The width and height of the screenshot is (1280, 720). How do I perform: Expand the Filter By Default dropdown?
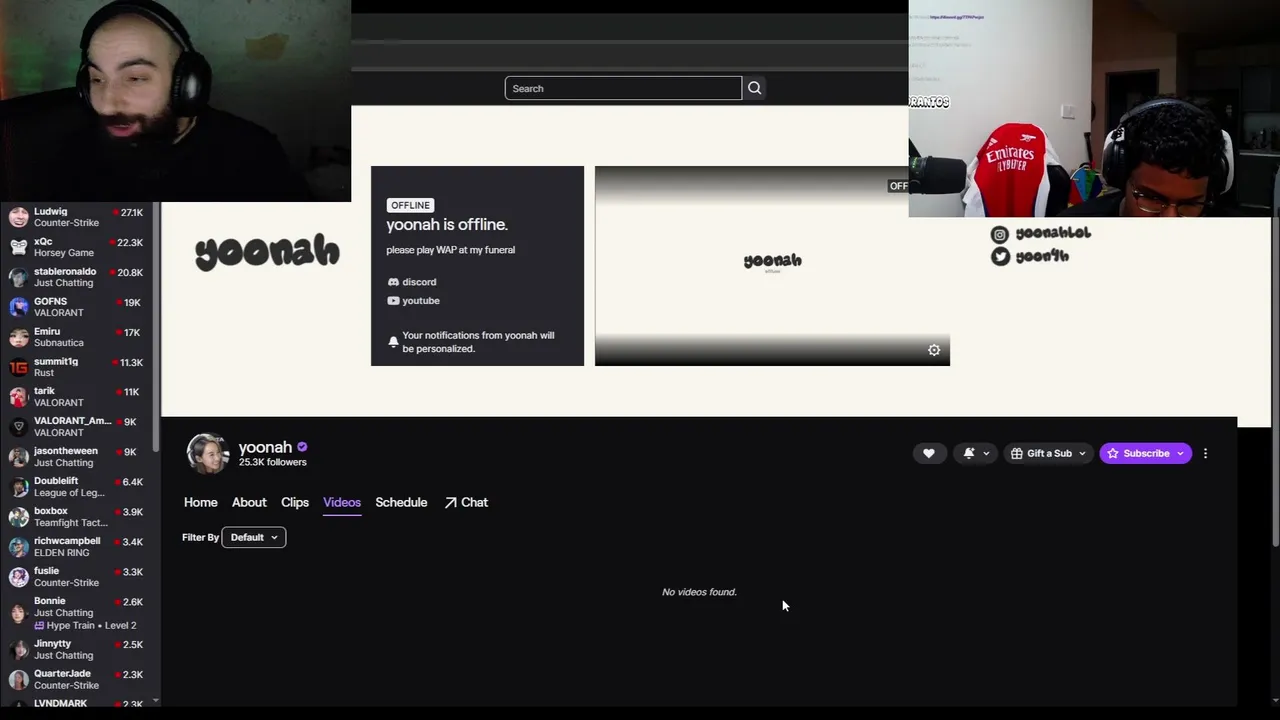click(253, 537)
